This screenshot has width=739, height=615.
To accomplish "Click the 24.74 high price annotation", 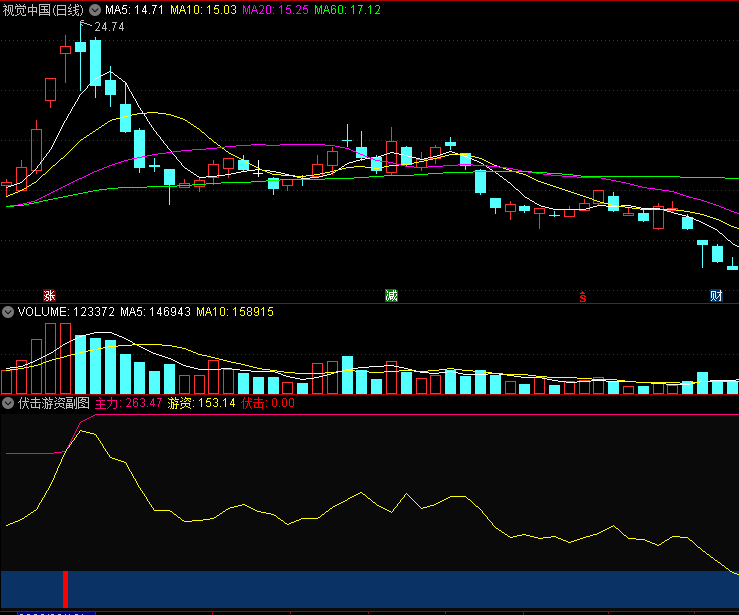I will [109, 27].
